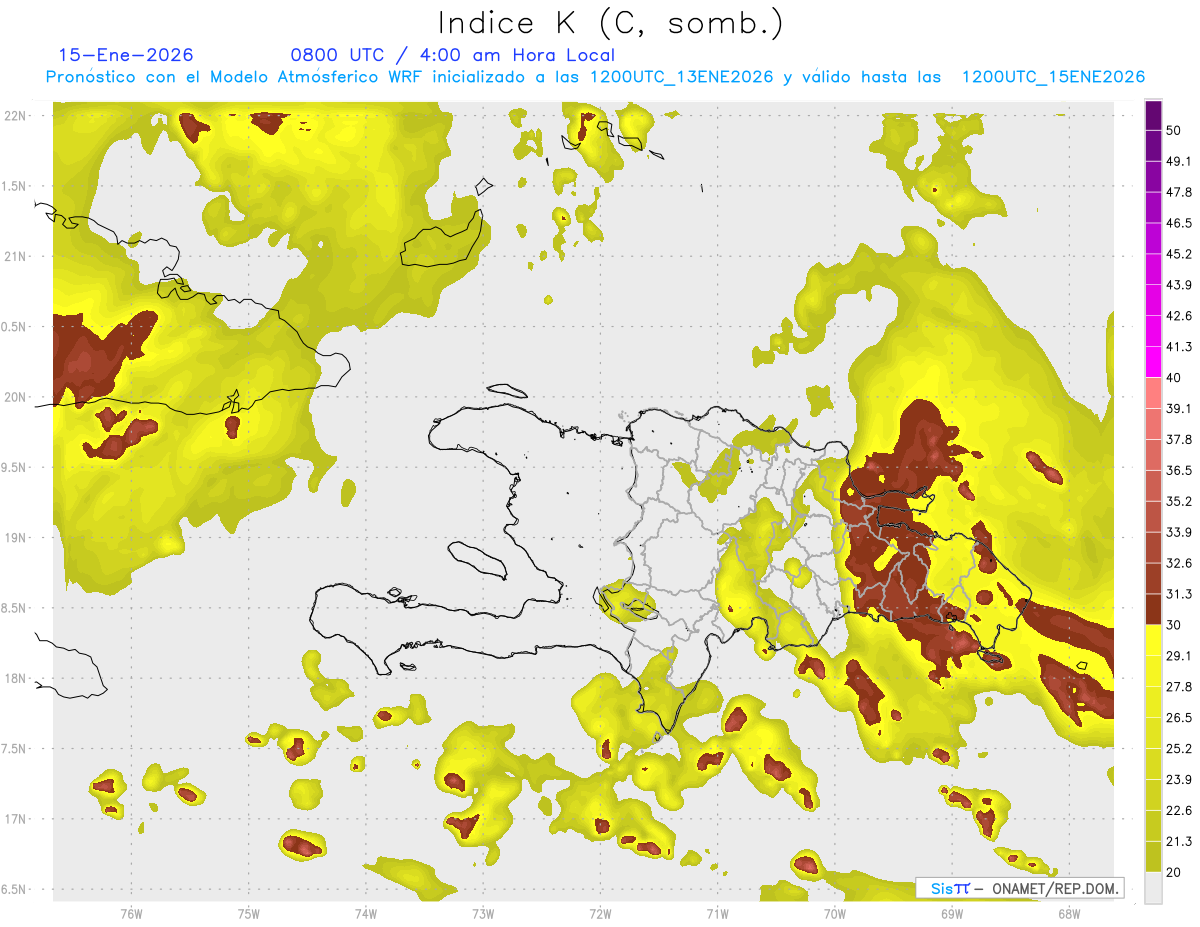
Task: Click the latitude label "7.5N"
Action: (x=15, y=749)
